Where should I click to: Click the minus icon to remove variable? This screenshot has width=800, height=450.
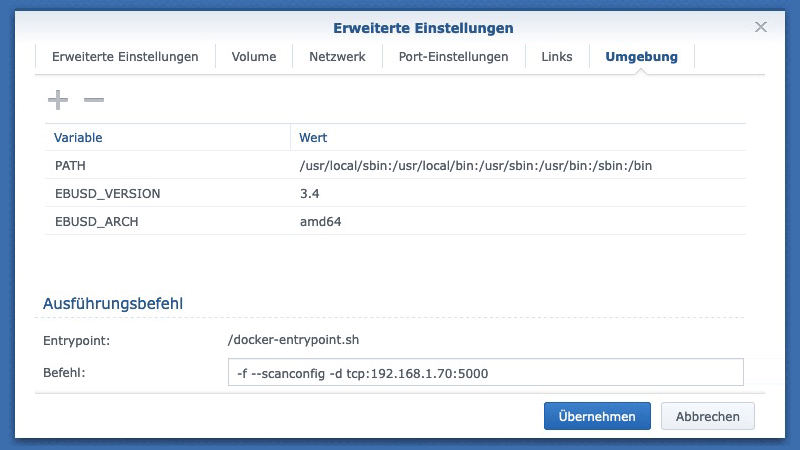pyautogui.click(x=93, y=100)
